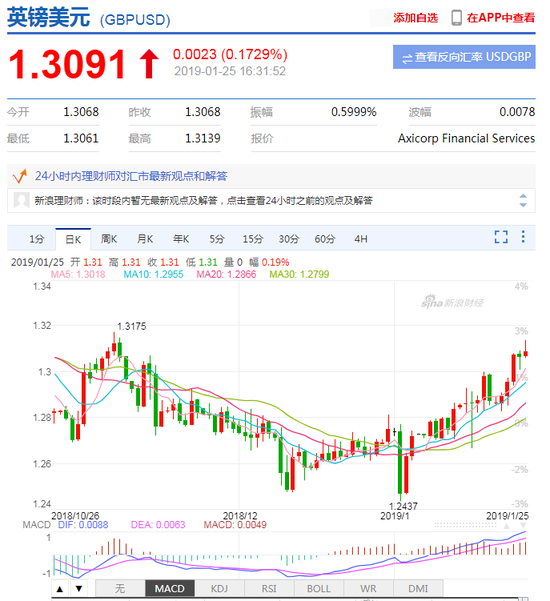Select the WR indicator button
This screenshot has height=601, width=550.
(x=368, y=588)
